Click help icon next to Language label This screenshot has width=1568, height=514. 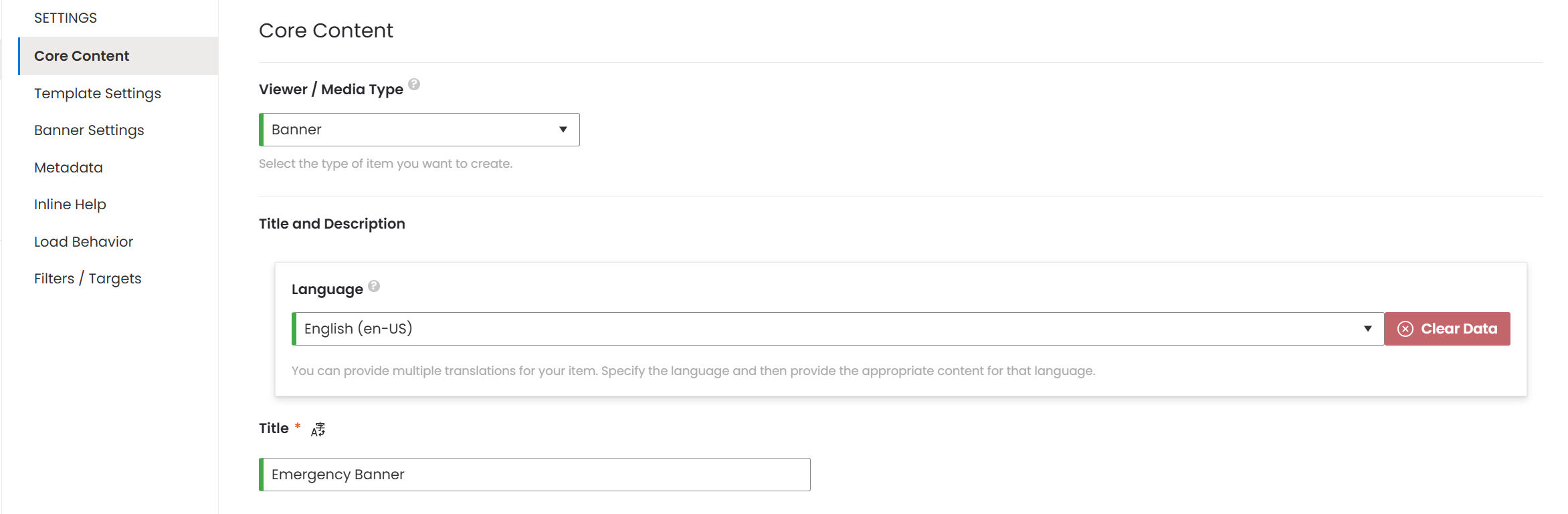click(x=374, y=286)
